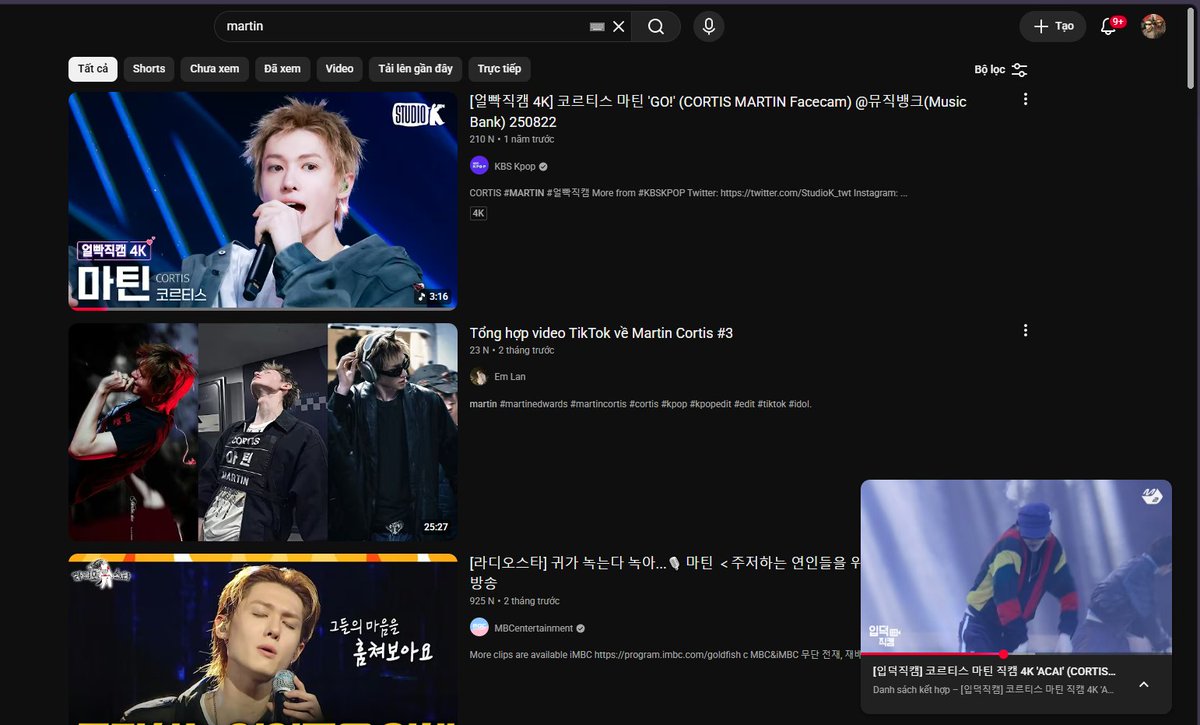This screenshot has height=725, width=1200.
Task: Expand the miniplayer playlist chevron
Action: 1144,684
